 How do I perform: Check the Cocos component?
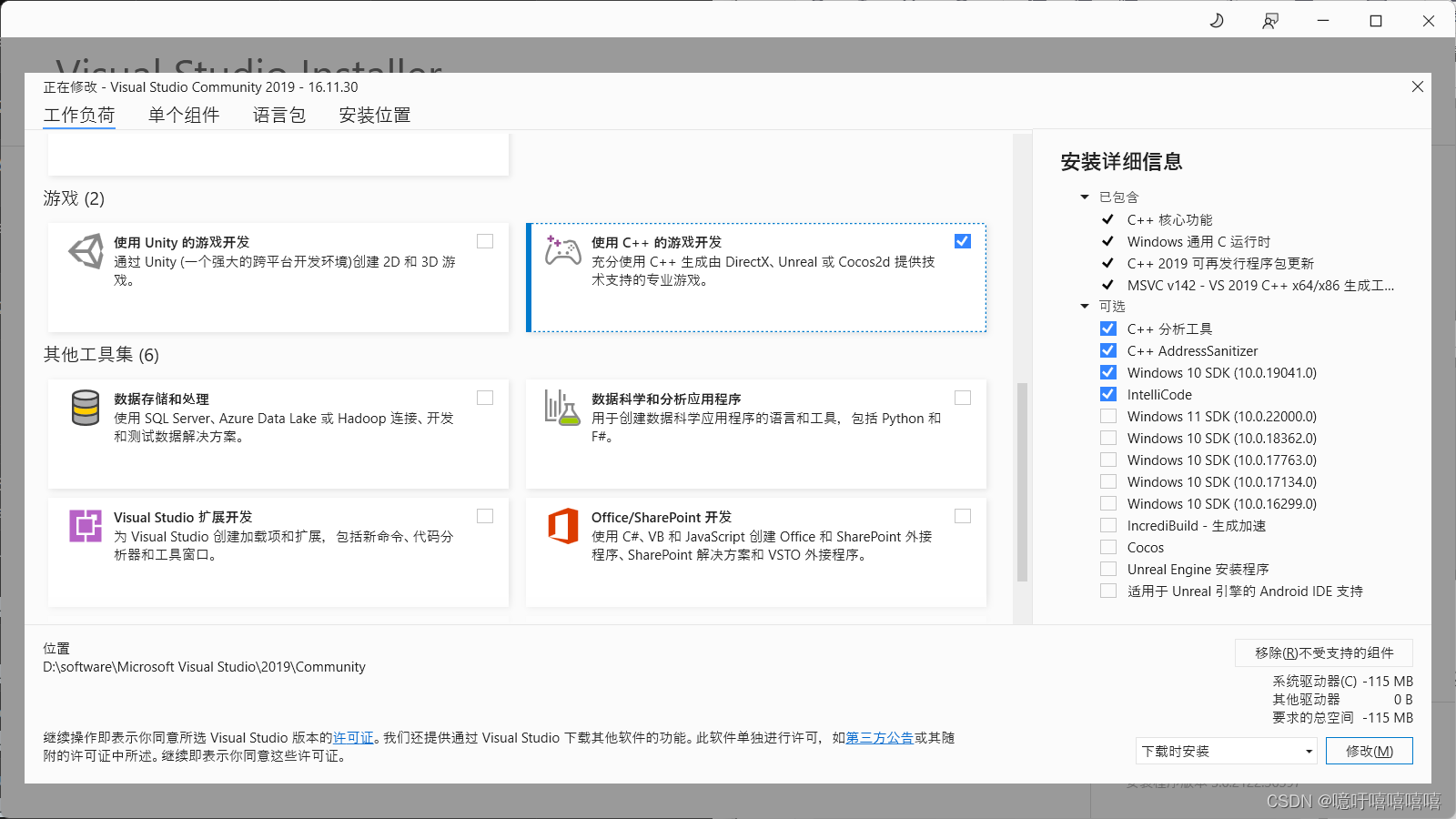(1107, 547)
